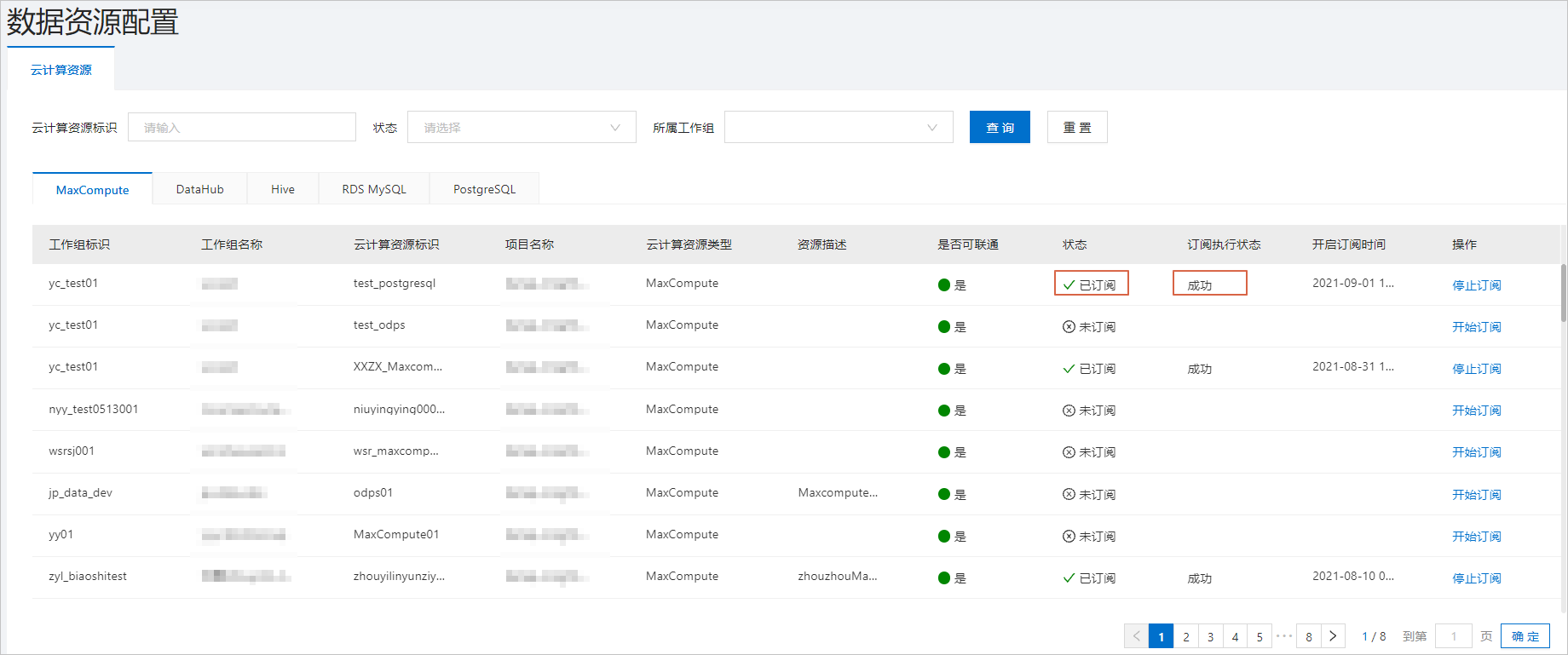The image size is (1568, 655).
Task: Click the 确定 page jump button
Action: point(1525,636)
